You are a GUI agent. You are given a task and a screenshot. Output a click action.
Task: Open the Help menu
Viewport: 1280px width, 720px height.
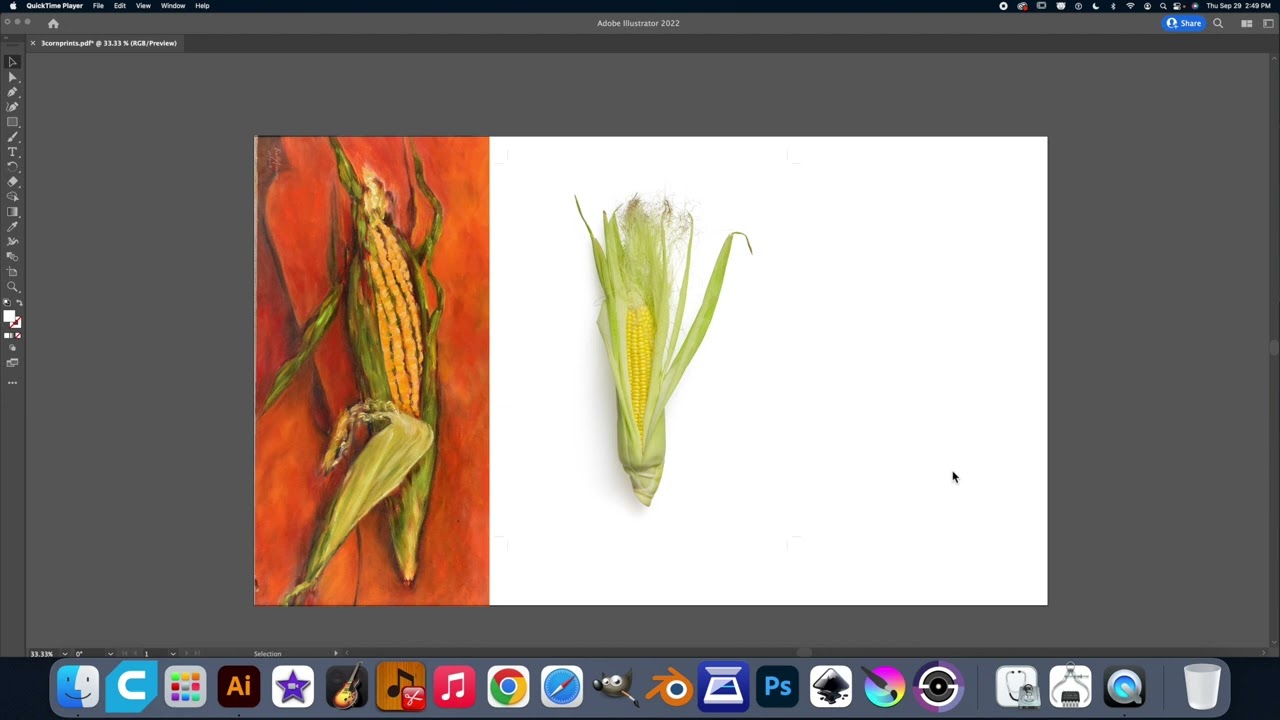(x=202, y=6)
